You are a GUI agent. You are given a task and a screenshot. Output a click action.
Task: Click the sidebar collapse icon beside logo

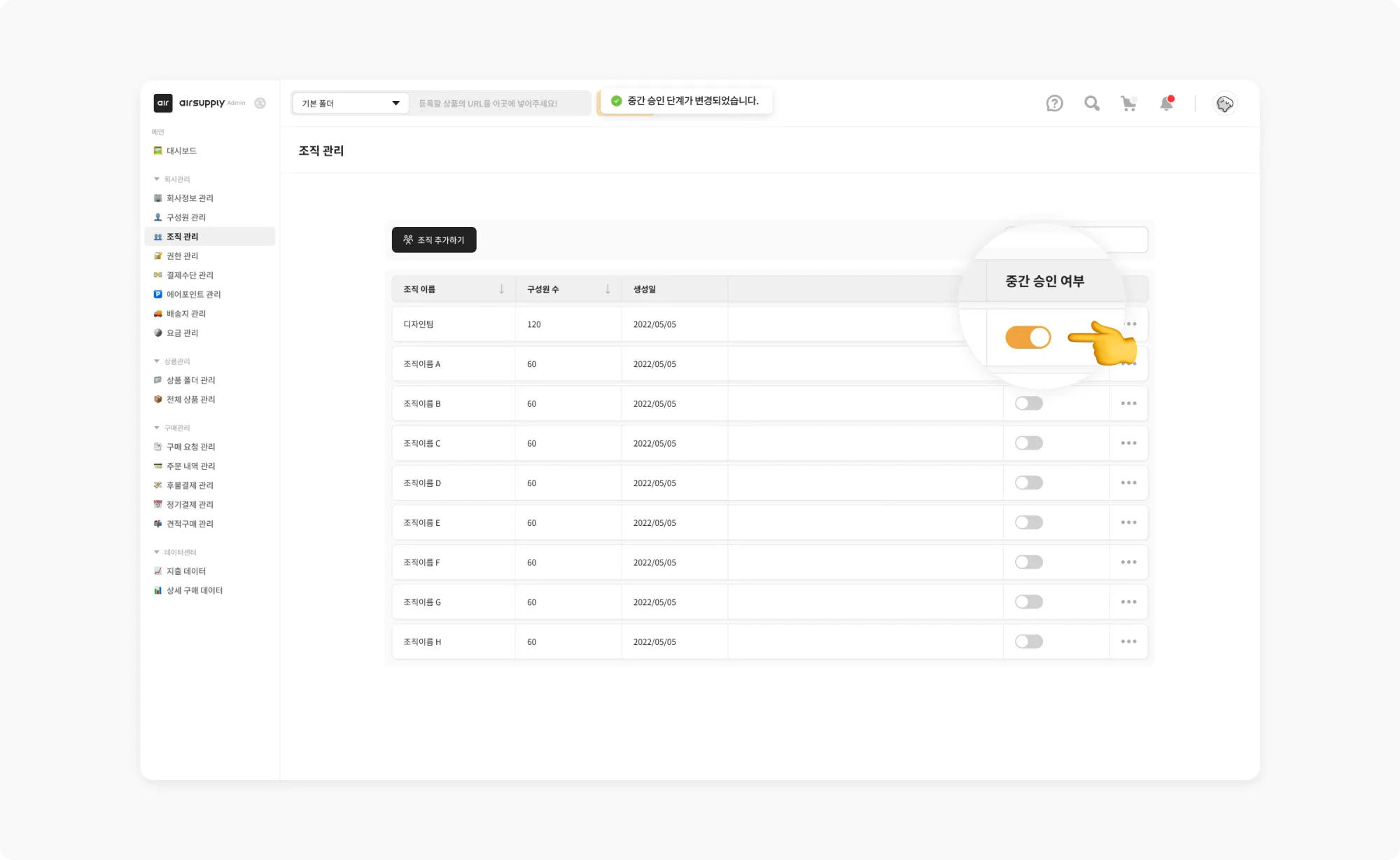[x=260, y=103]
